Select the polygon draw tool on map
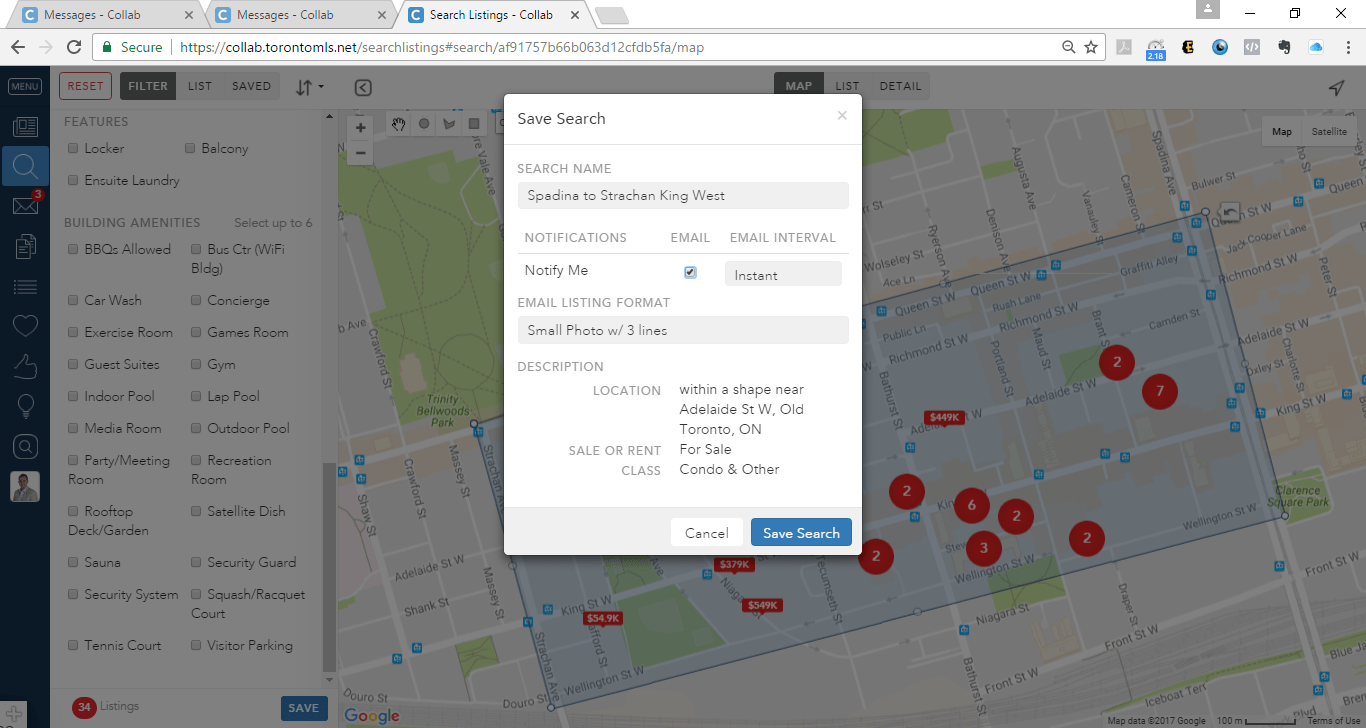This screenshot has width=1366, height=728. click(449, 124)
